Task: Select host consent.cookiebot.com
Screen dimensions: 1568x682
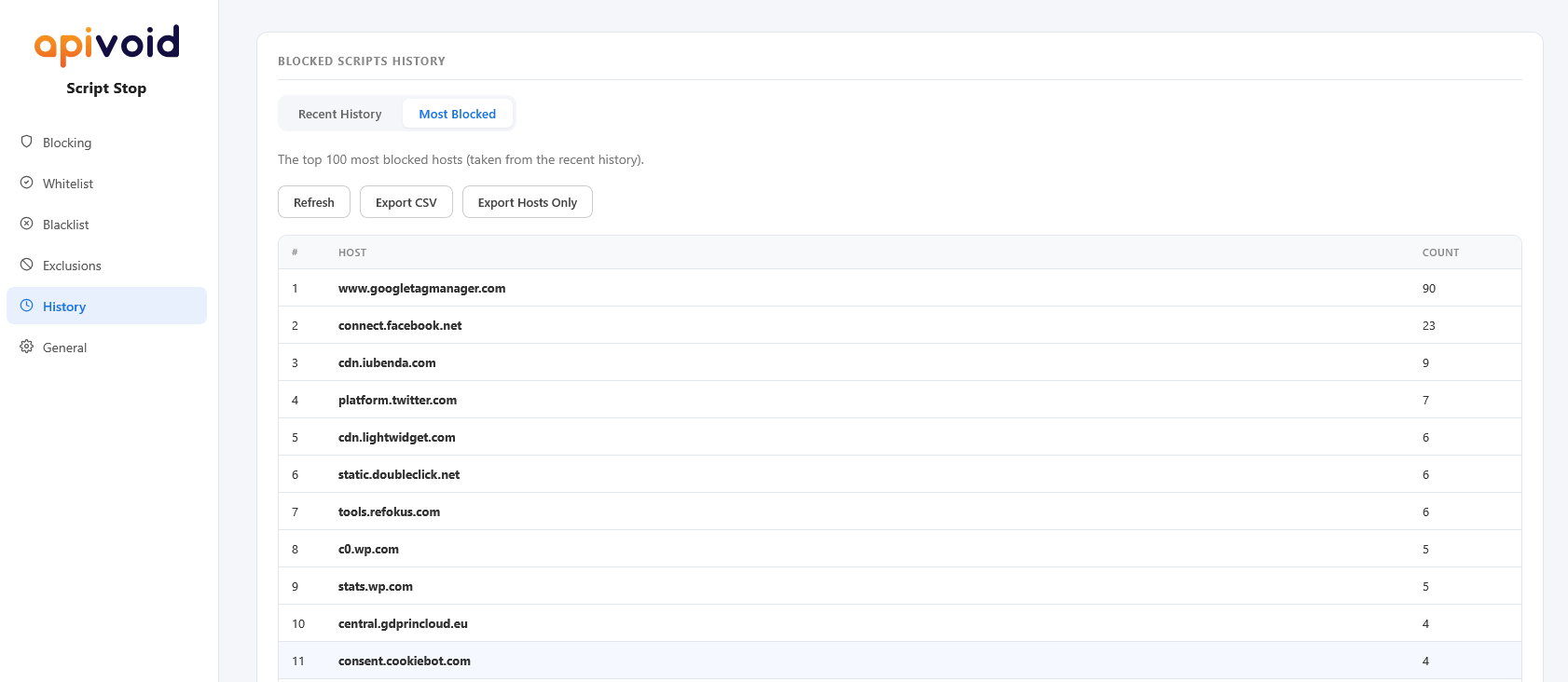Action: pyautogui.click(x=405, y=661)
